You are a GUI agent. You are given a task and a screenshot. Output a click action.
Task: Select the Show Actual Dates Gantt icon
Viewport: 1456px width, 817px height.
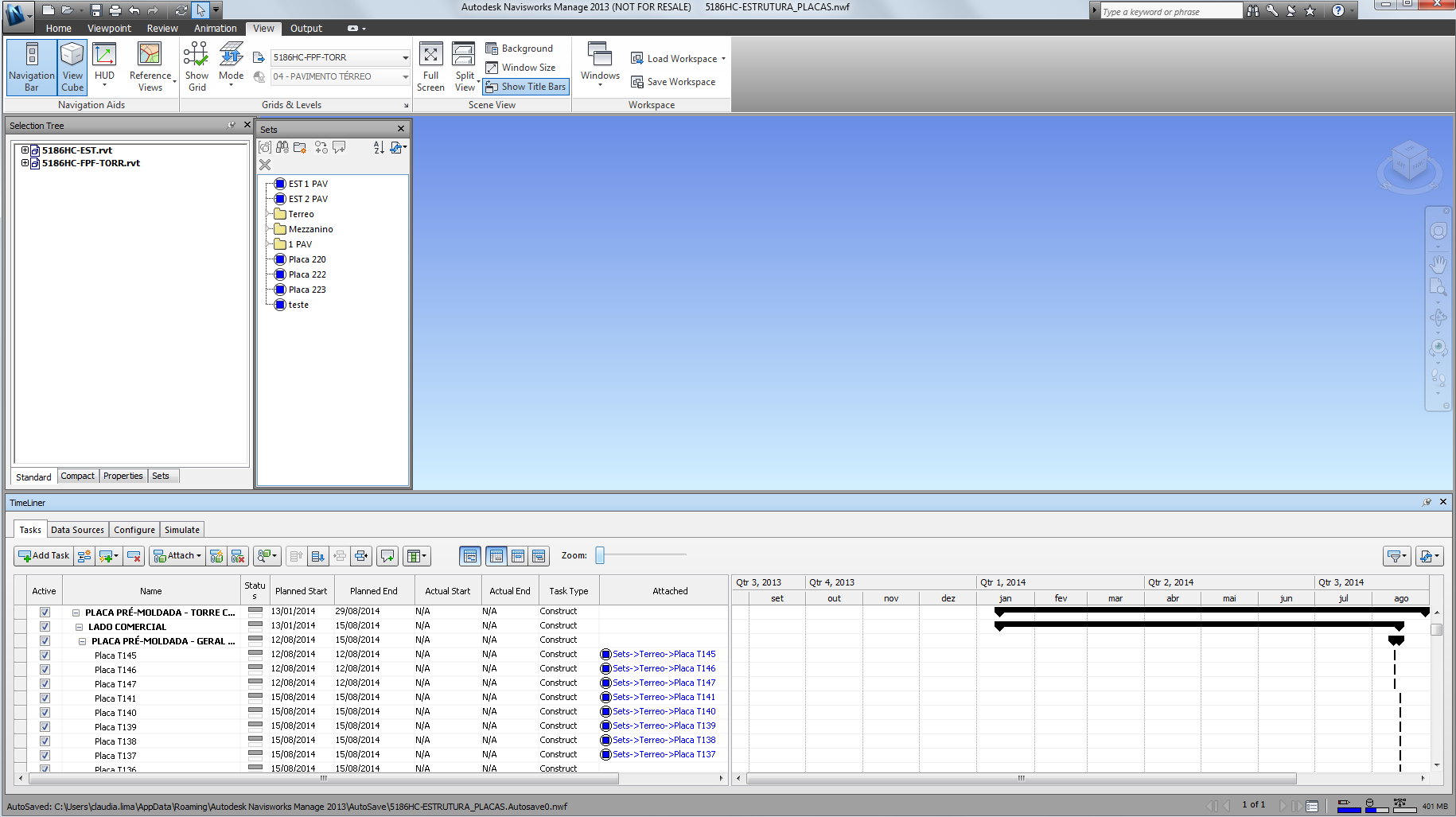point(518,556)
